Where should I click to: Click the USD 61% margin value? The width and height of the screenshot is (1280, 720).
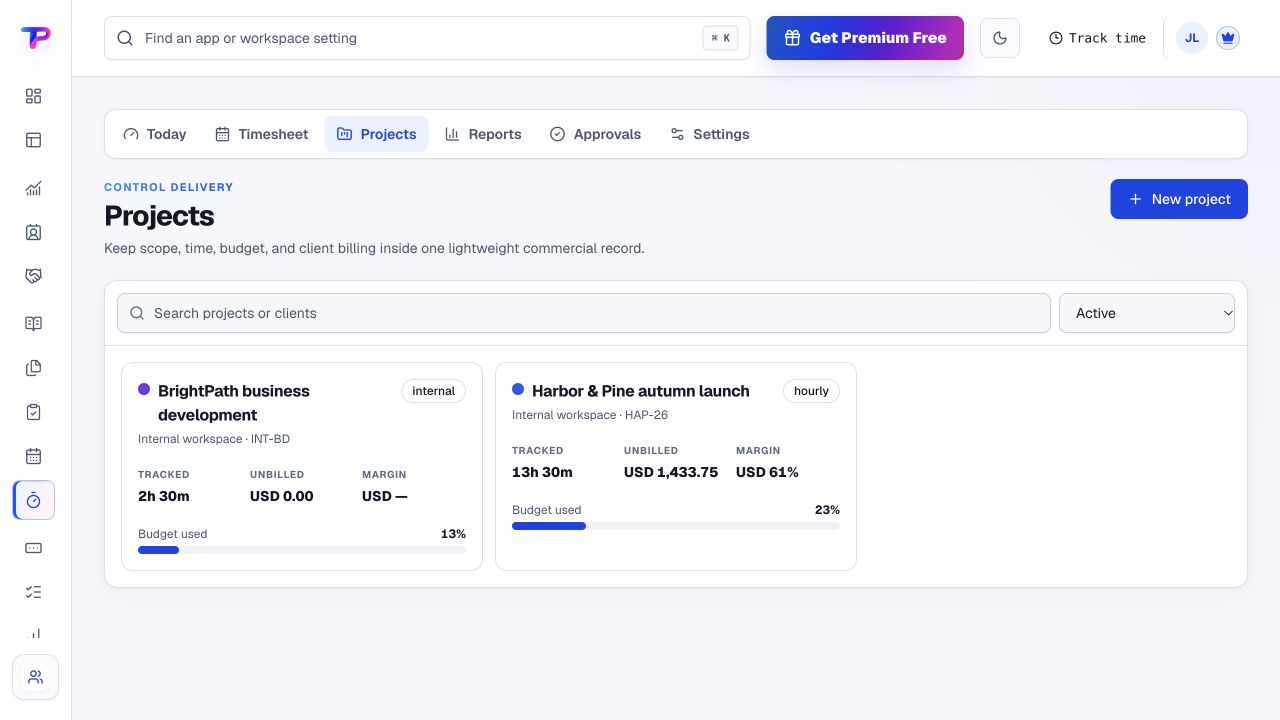click(767, 472)
